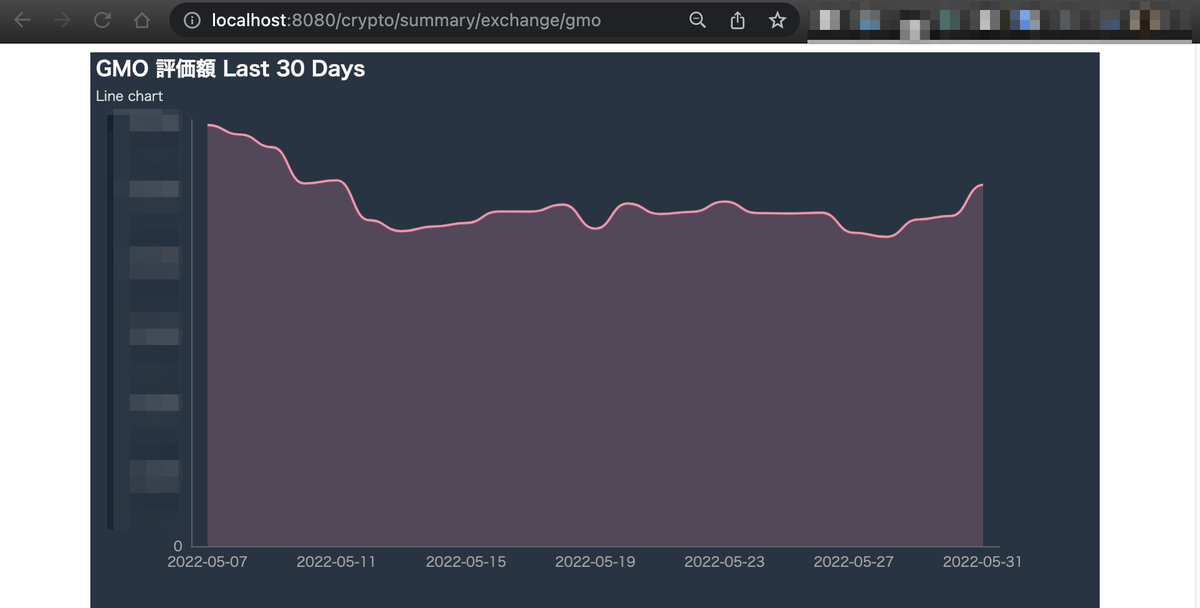The width and height of the screenshot is (1200, 608).
Task: Select the chart title GMO 評価額 Last 30 Days
Action: [230, 69]
